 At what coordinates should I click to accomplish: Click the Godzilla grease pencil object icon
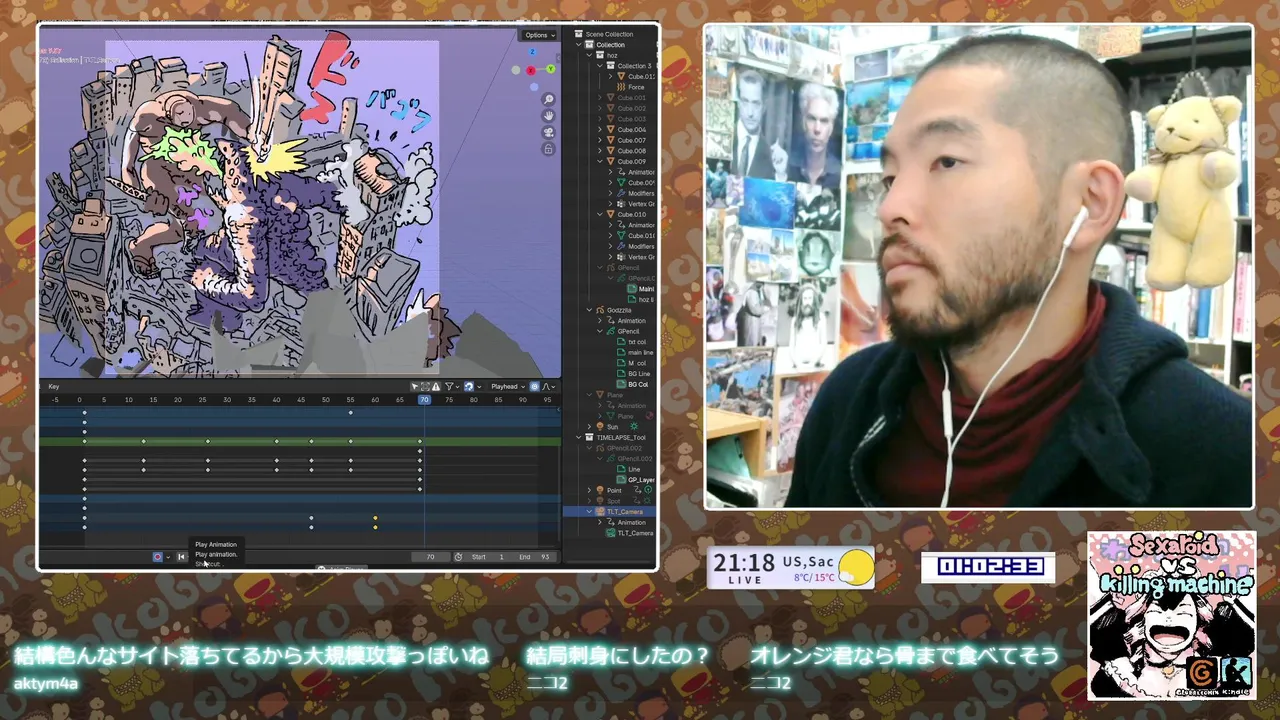click(x=600, y=310)
